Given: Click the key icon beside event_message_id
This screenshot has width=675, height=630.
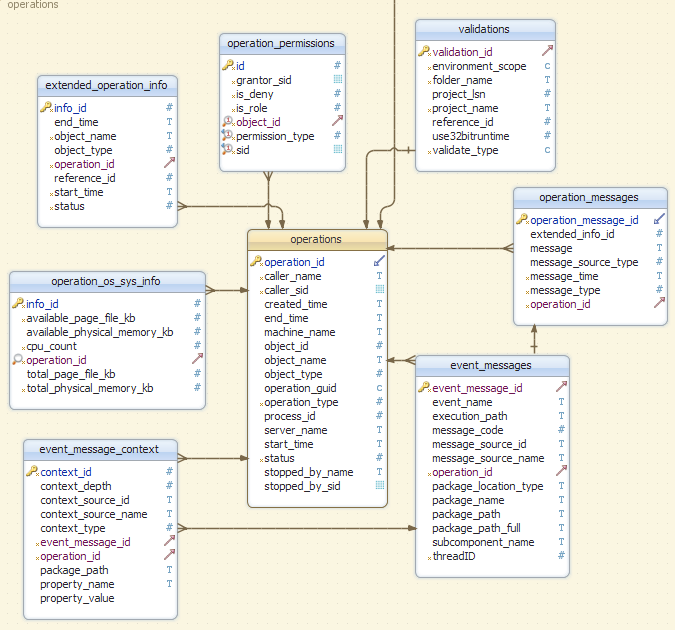Looking at the screenshot, I should [424, 388].
